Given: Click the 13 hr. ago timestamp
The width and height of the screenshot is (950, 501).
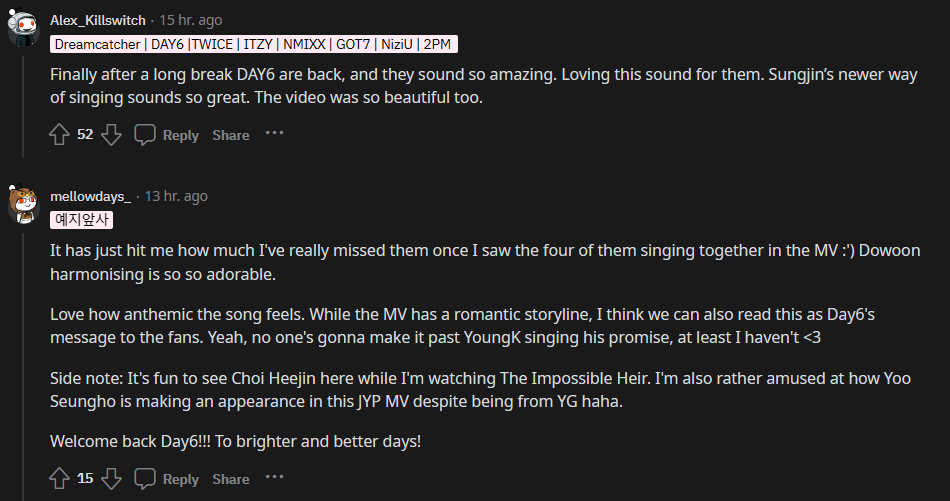Looking at the screenshot, I should (176, 196).
